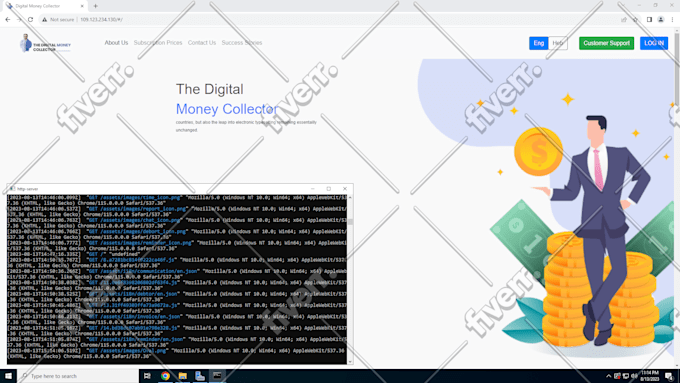Open Chrome three-dot menu
Viewport: 680px width, 383px height.
point(672,20)
